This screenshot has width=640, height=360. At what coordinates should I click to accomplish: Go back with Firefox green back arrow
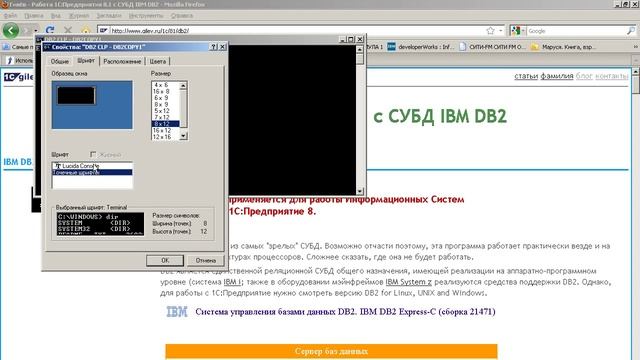(x=11, y=30)
